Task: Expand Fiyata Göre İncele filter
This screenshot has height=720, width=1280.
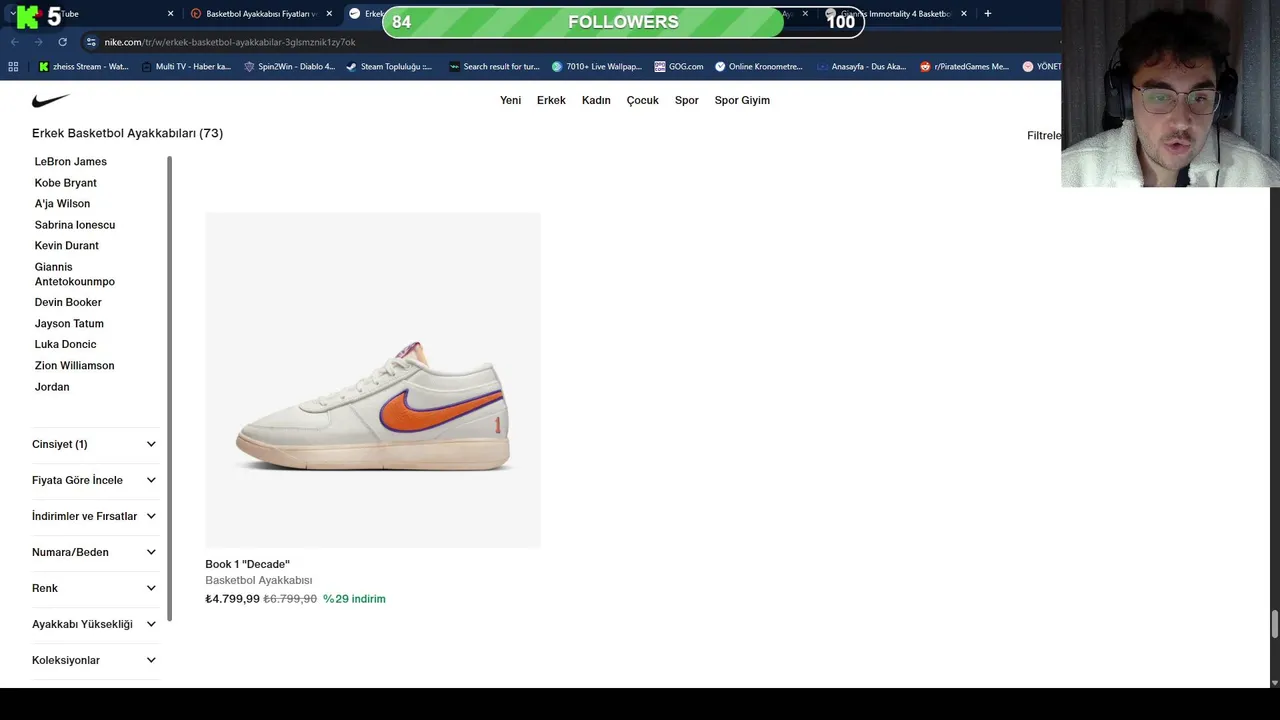Action: tap(95, 480)
